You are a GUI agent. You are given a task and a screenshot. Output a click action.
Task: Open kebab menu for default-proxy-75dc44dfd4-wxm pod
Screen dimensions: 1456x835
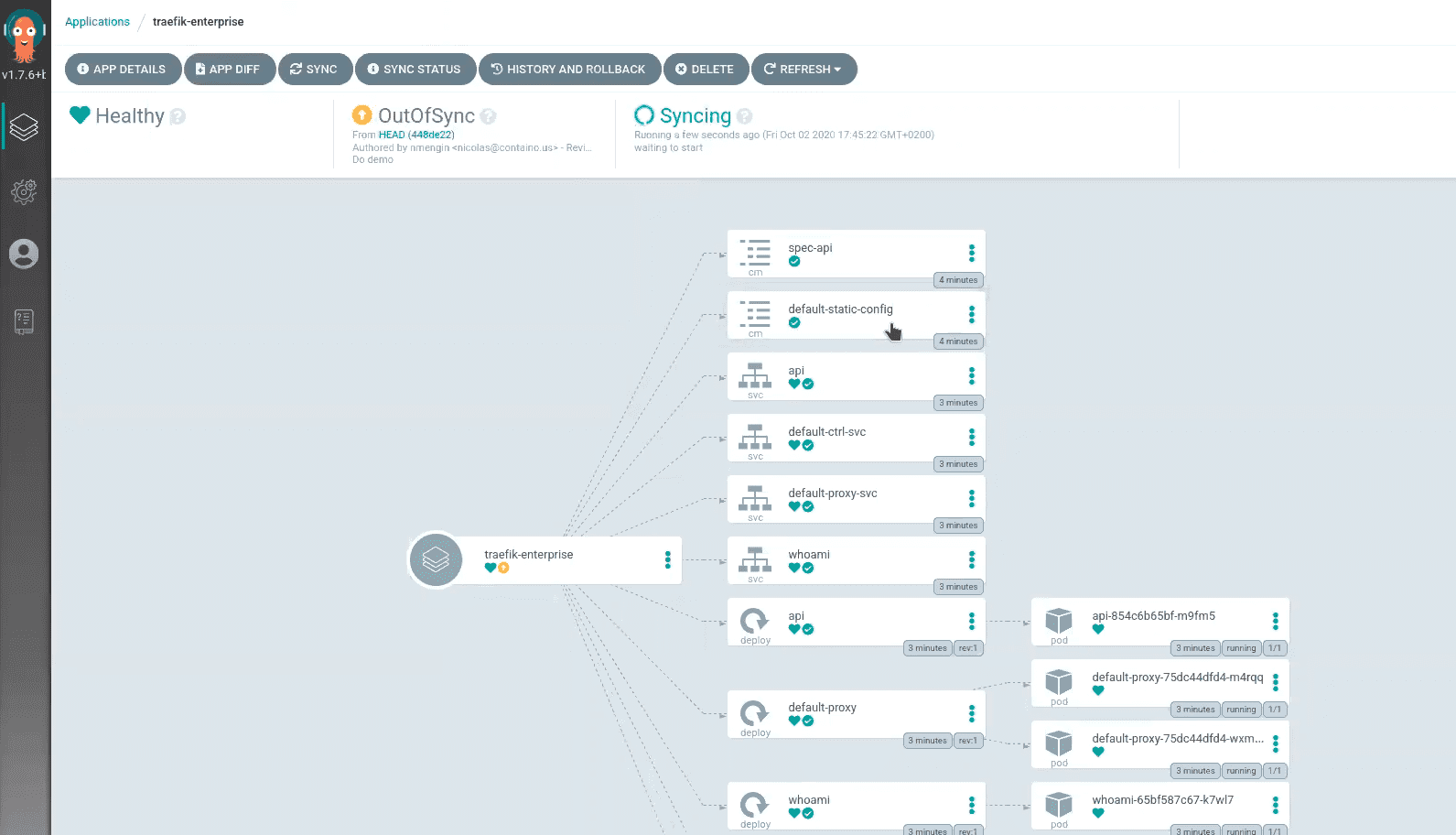click(x=1276, y=743)
